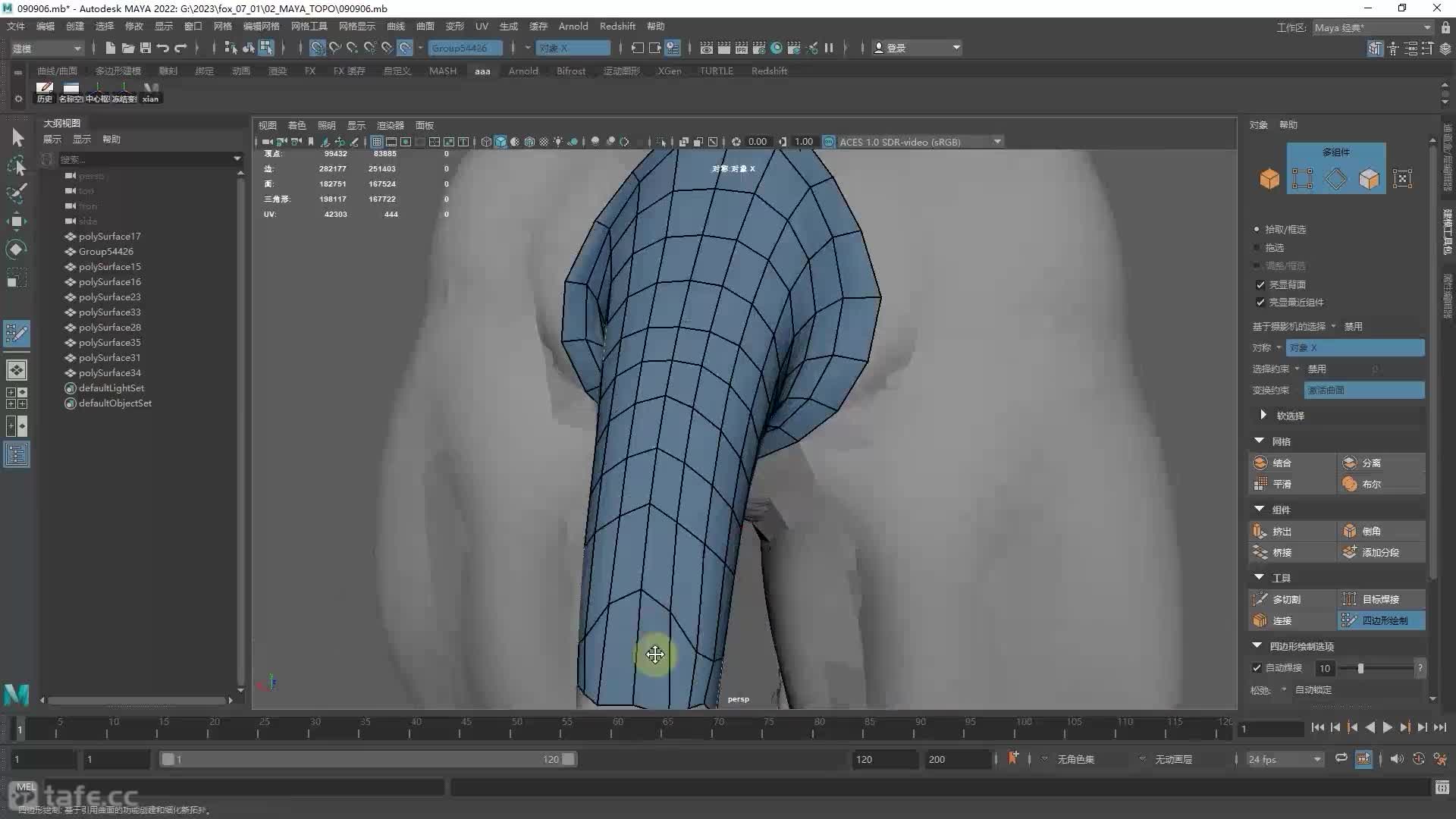Select the arrow Select tool in toolbox

[17, 137]
